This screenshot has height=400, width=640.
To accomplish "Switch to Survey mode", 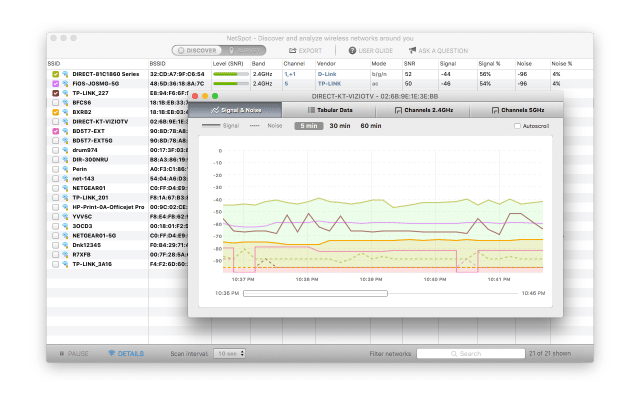I will [x=243, y=51].
